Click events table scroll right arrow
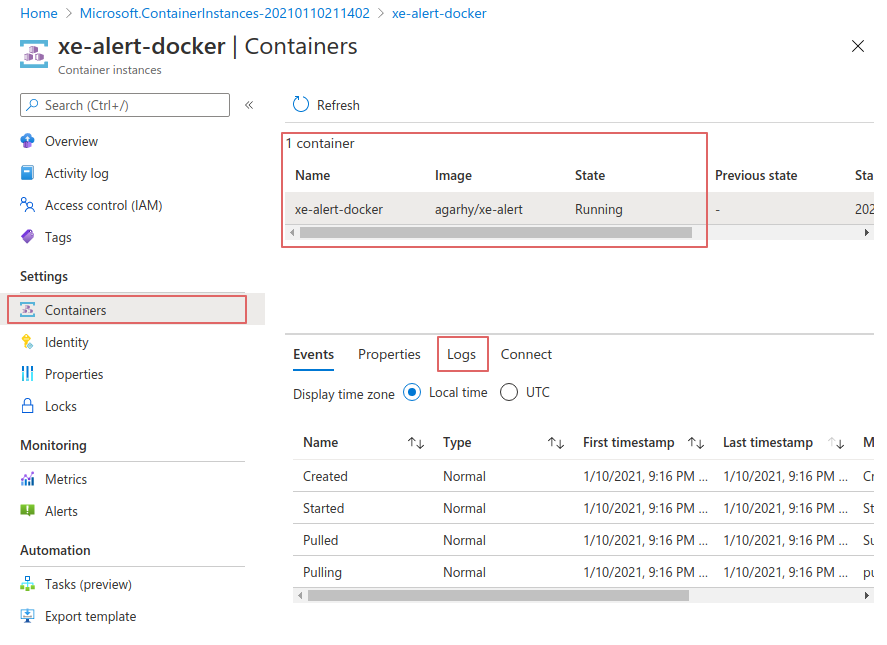Image resolution: width=887 pixels, height=645 pixels. (867, 595)
